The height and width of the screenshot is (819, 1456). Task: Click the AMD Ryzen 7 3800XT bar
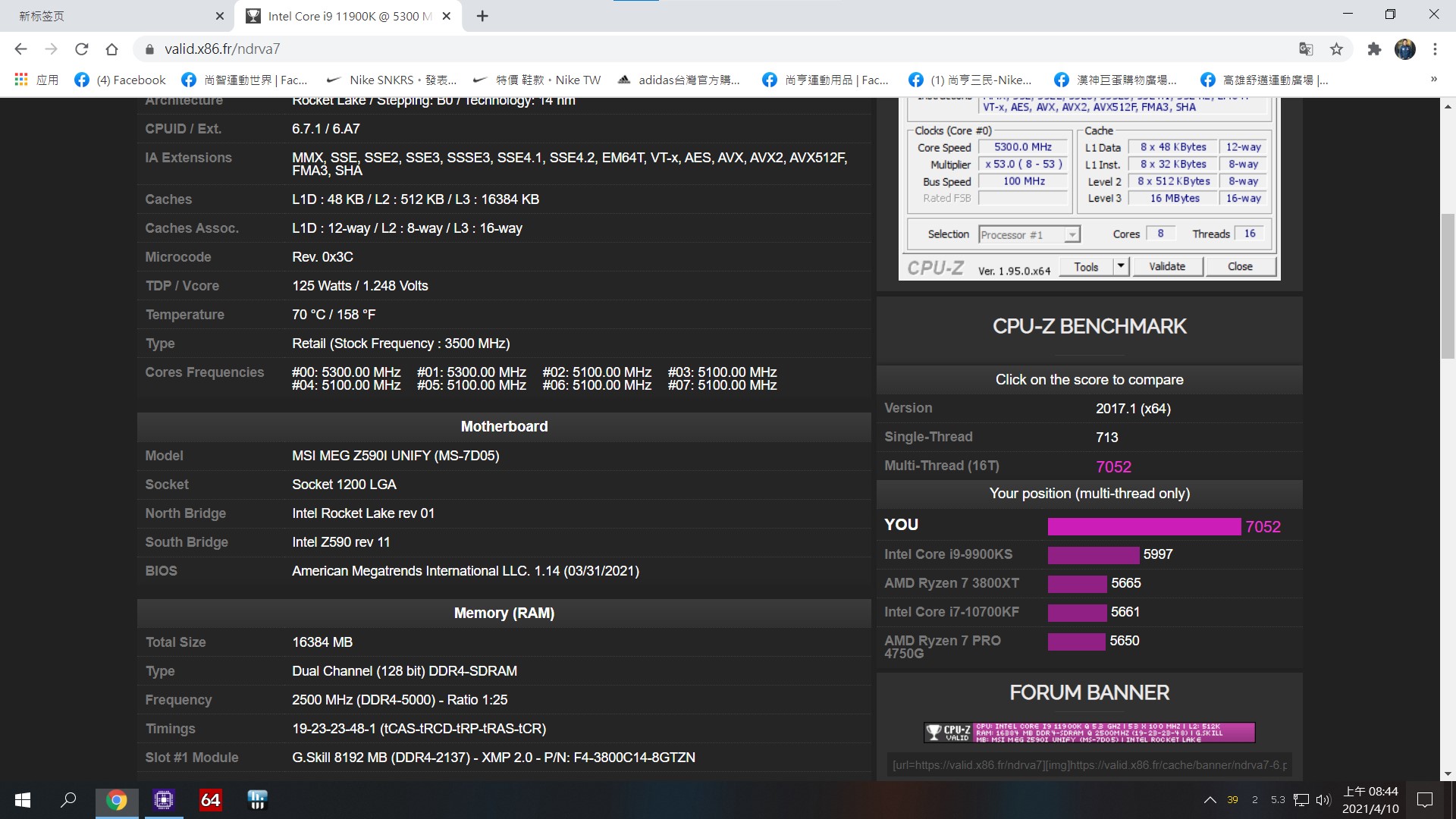[x=1077, y=584]
